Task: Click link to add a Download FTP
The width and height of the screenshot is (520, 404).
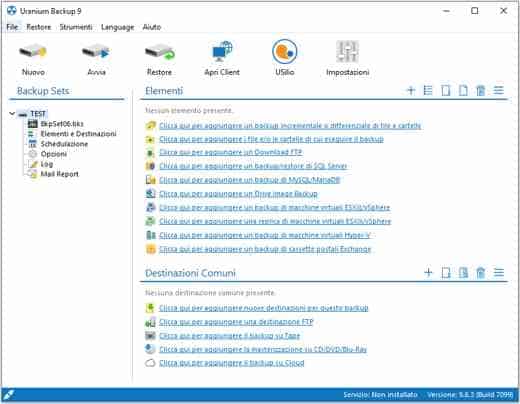Action: (x=231, y=152)
